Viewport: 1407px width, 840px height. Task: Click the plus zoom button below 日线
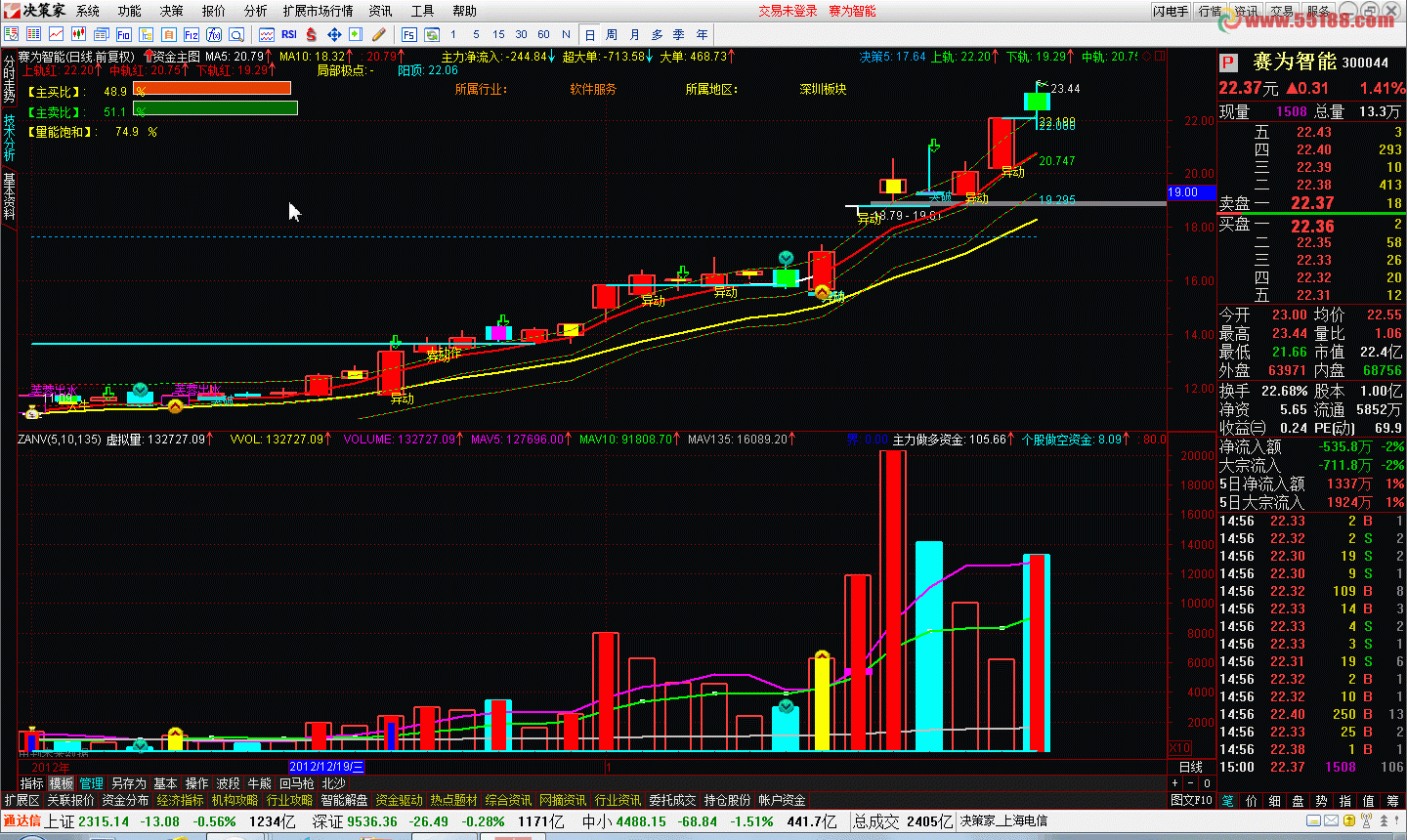(1174, 783)
